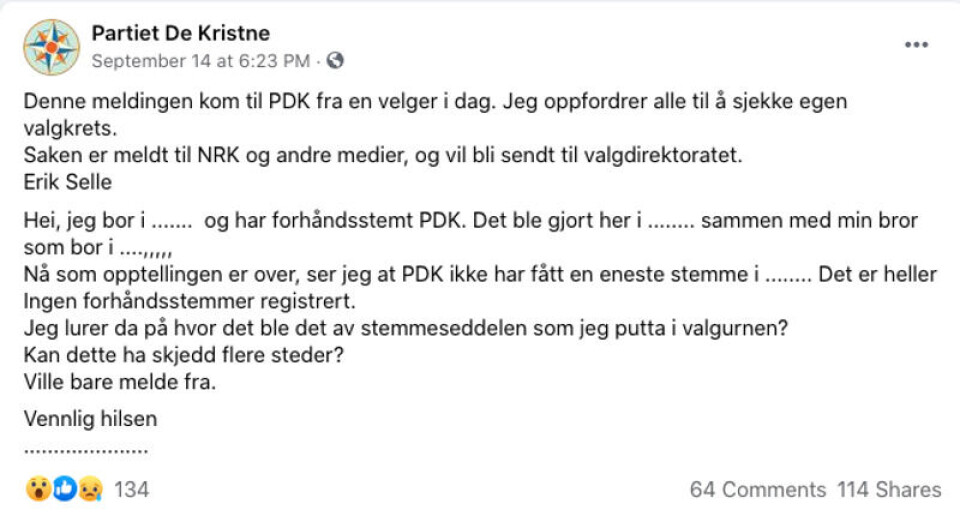
Task: Click the "Vennlig hilsen" closing text
Action: pos(90,419)
